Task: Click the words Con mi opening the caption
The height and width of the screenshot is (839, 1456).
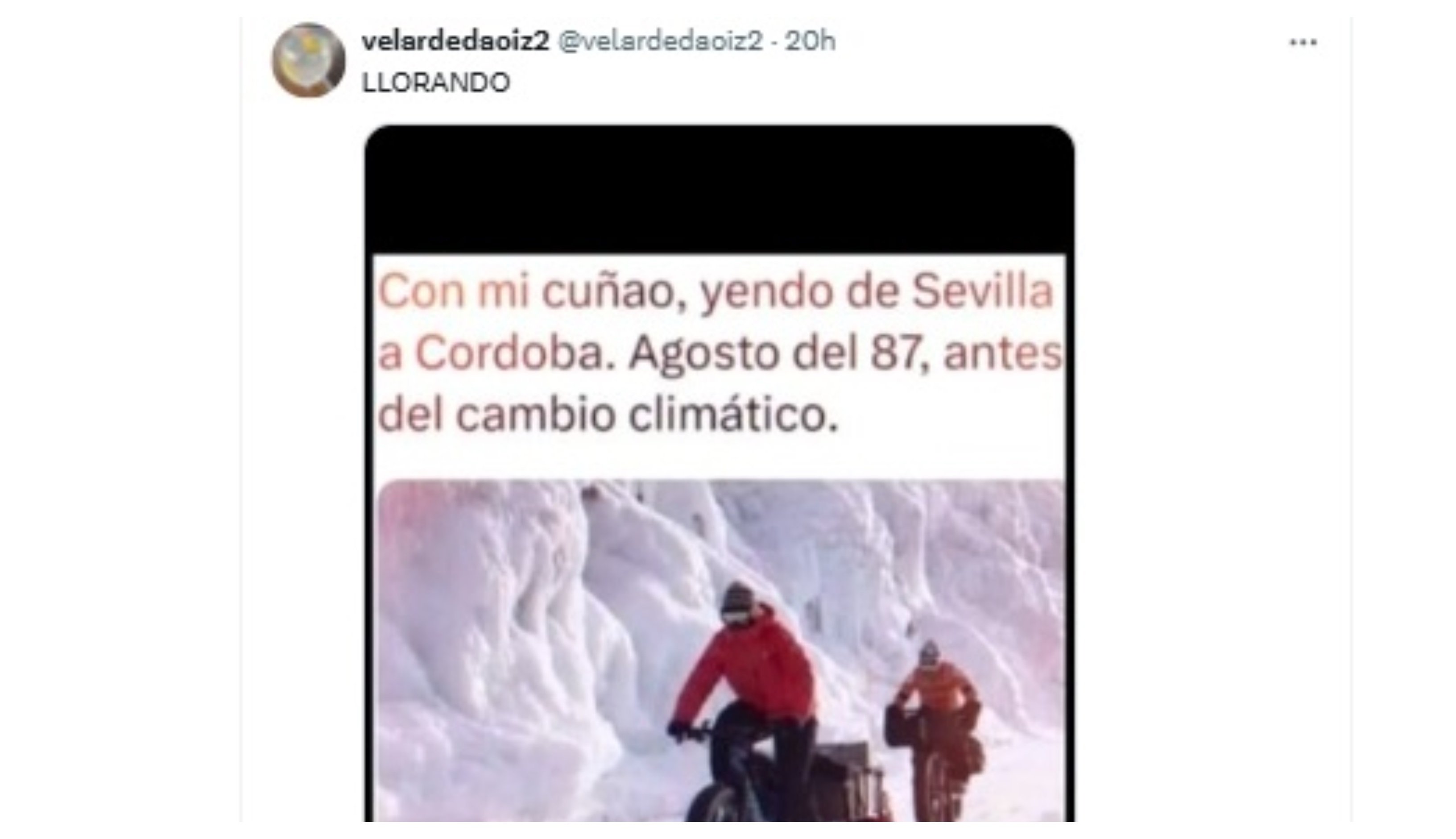Action: click(x=454, y=291)
